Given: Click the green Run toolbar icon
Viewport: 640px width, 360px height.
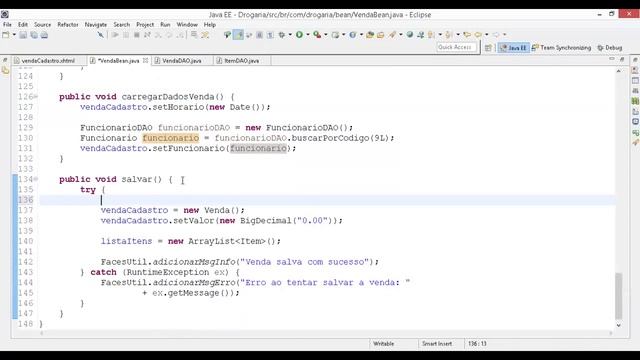Looking at the screenshot, I should pyautogui.click(x=299, y=35).
